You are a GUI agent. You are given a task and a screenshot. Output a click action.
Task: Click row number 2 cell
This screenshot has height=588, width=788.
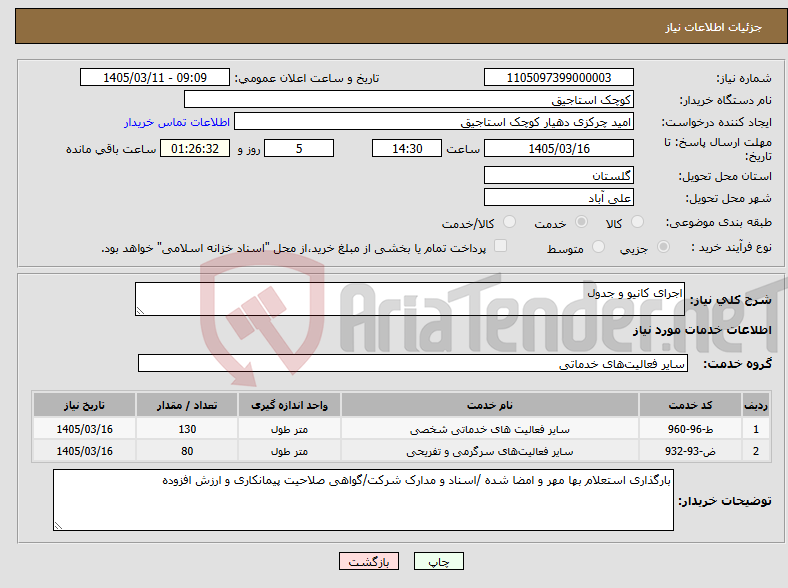756,451
